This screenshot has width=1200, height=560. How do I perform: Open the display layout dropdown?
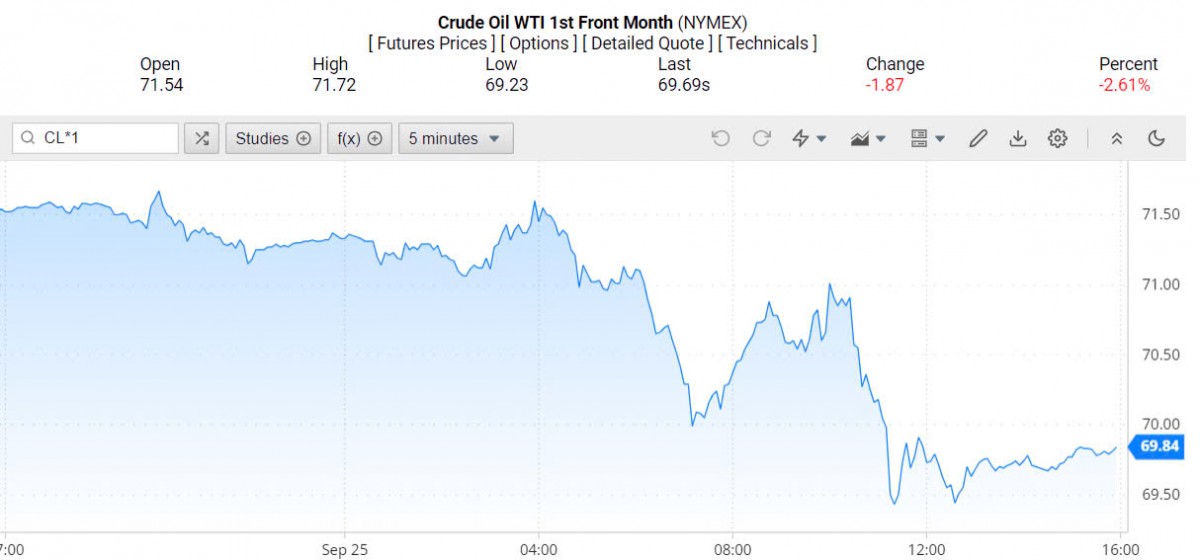(927, 139)
